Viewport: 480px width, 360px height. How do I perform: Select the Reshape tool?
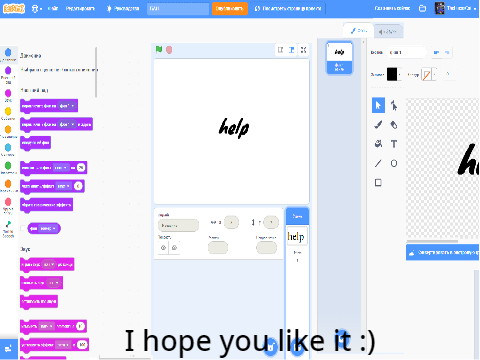(x=394, y=105)
